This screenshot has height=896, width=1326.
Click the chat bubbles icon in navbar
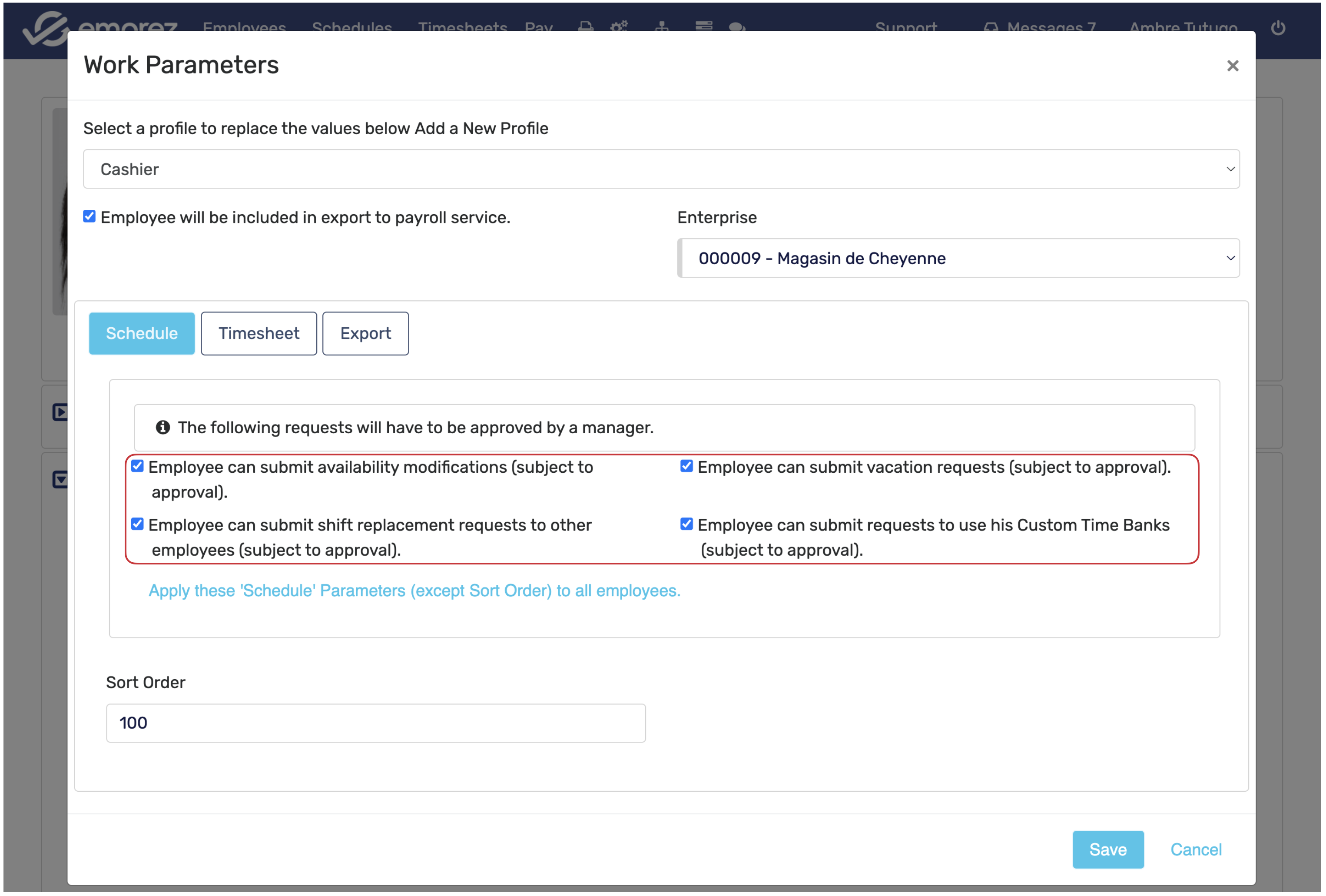click(x=736, y=26)
